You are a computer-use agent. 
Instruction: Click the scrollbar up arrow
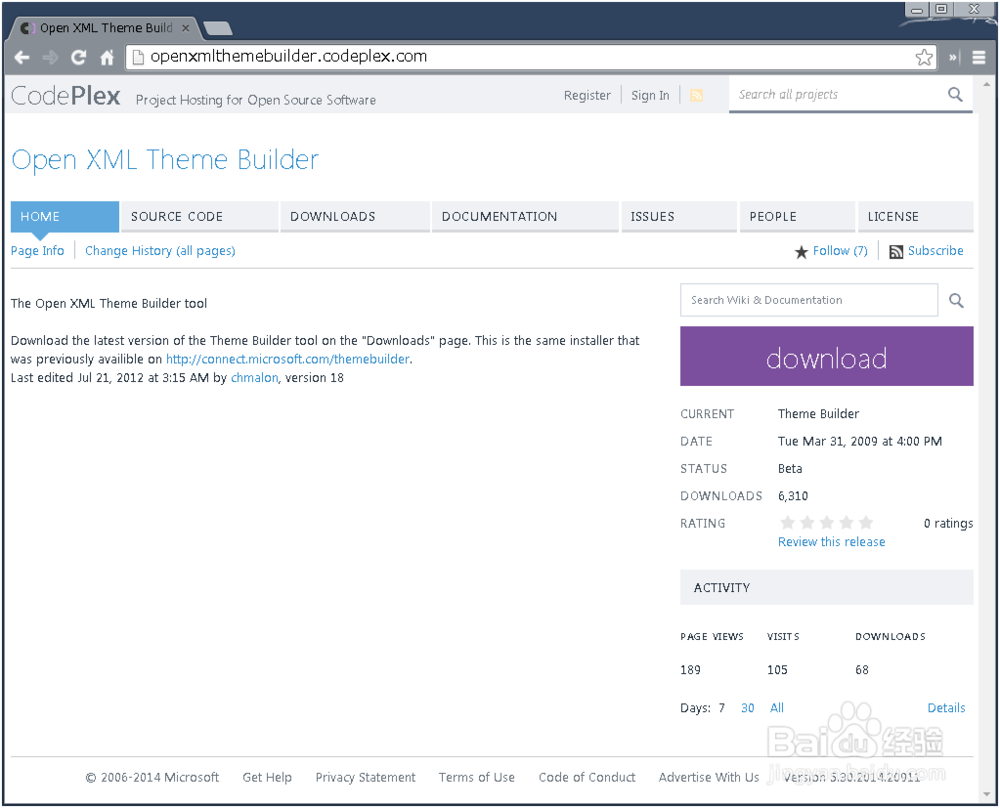[x=987, y=84]
